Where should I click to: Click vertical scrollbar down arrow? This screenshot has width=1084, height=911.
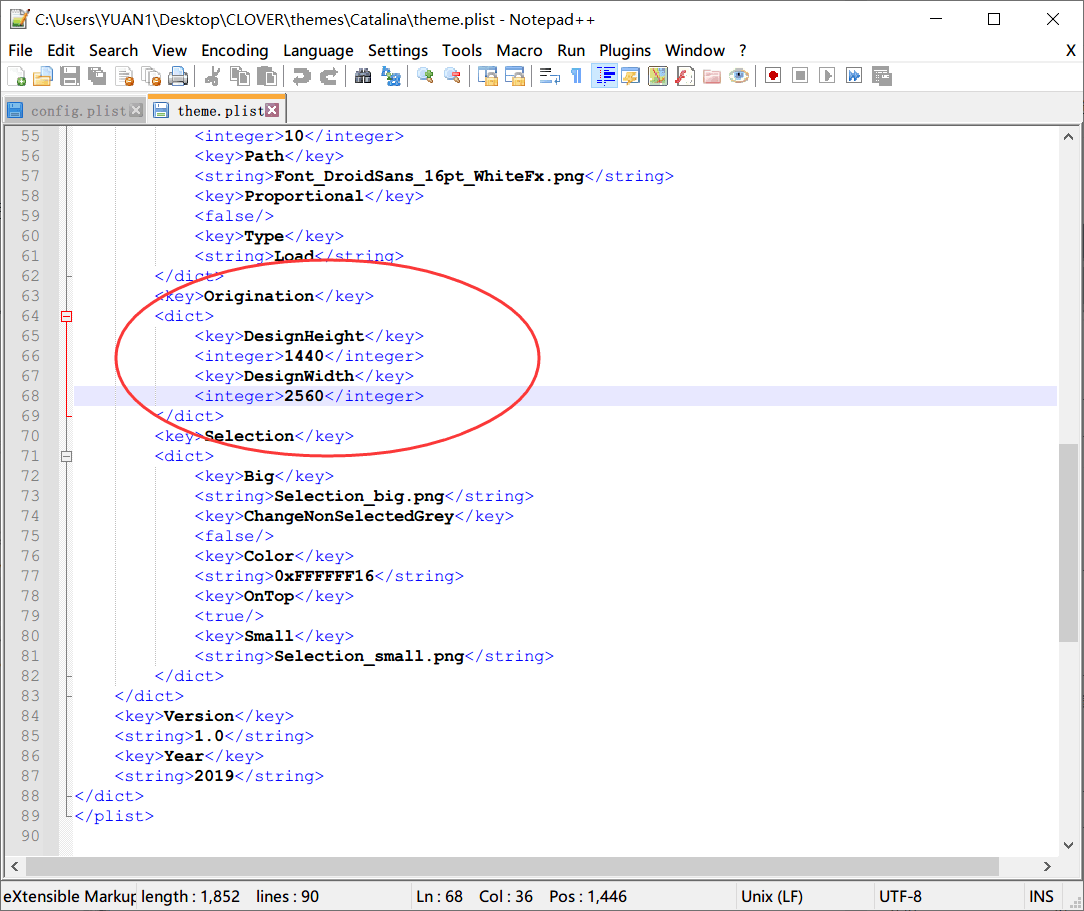[1068, 845]
